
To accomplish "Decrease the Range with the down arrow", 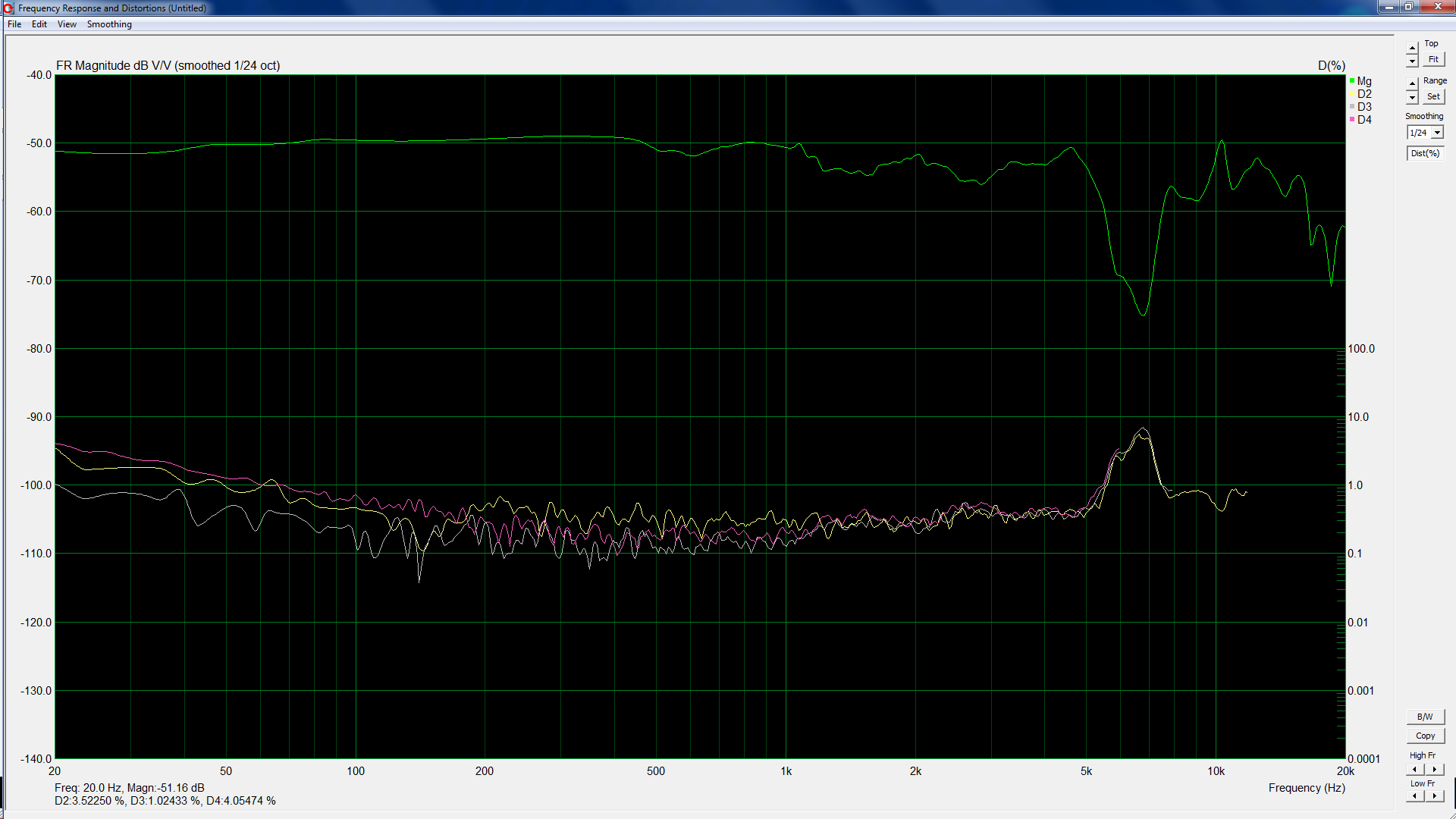I will coord(1412,97).
